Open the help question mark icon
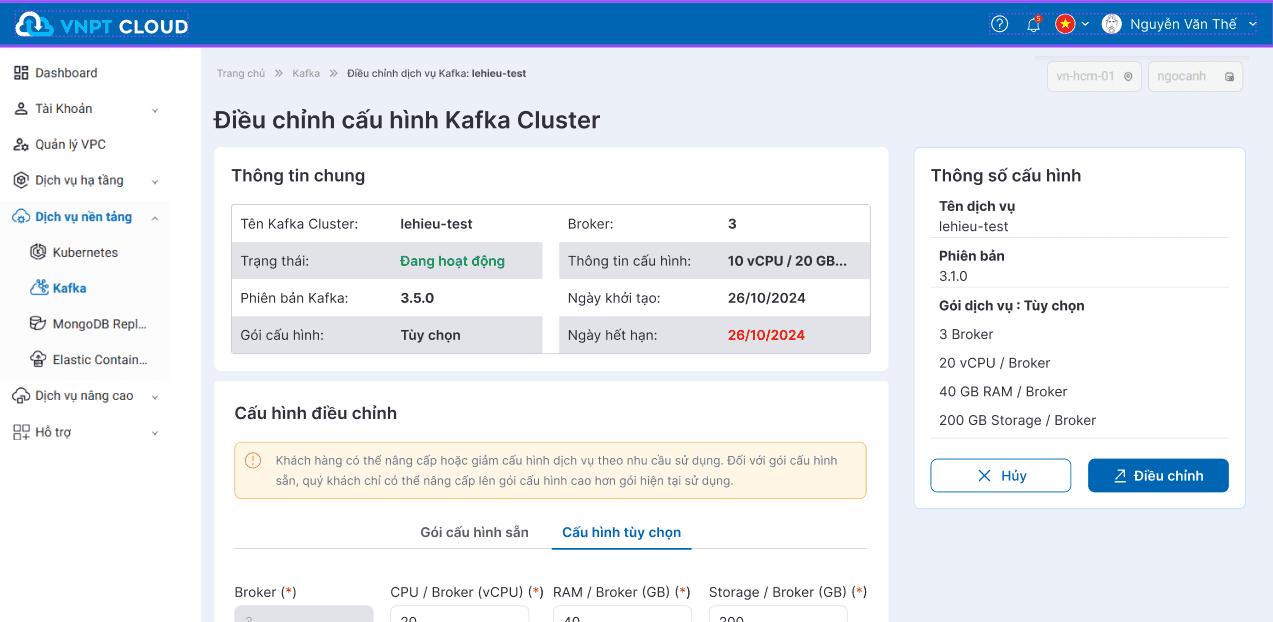Image resolution: width=1273 pixels, height=622 pixels. [x=999, y=24]
